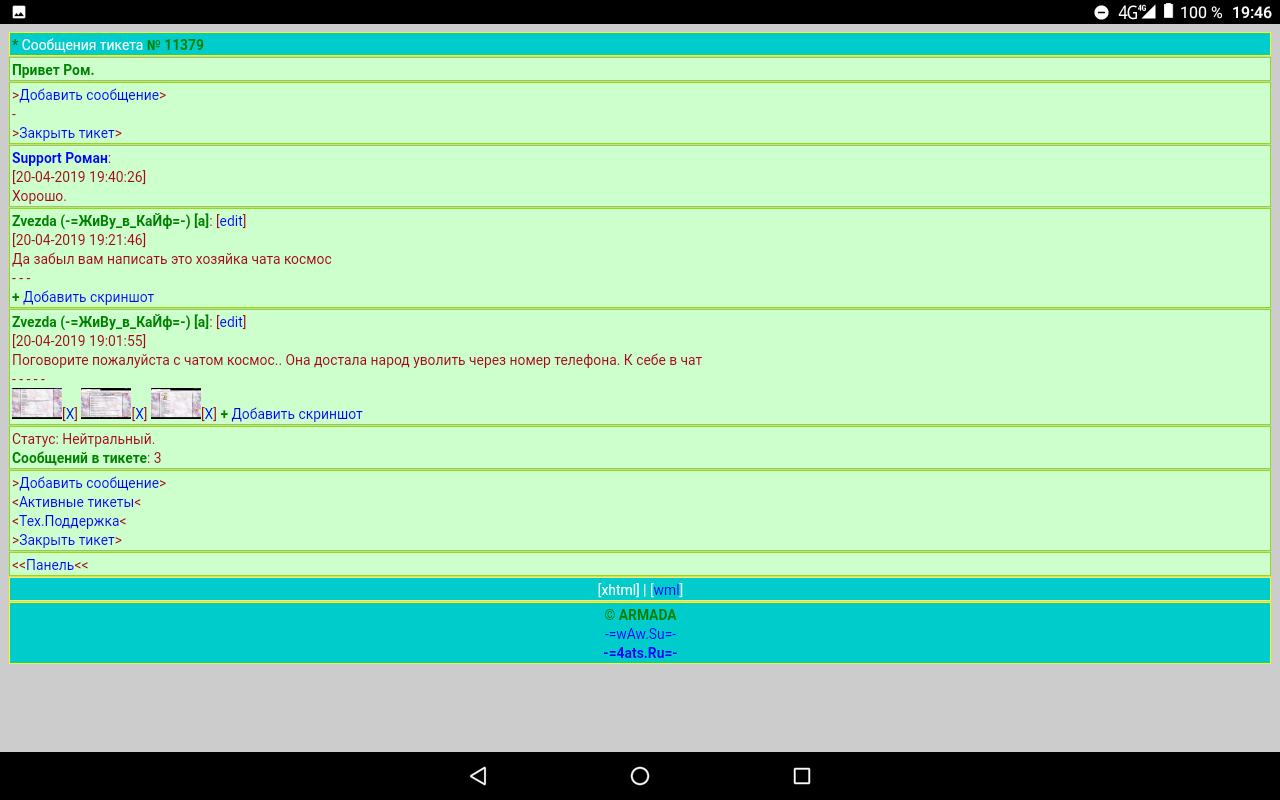Viewport: 1280px width, 800px height.
Task: Tap the Android back navigation icon
Action: (x=478, y=776)
